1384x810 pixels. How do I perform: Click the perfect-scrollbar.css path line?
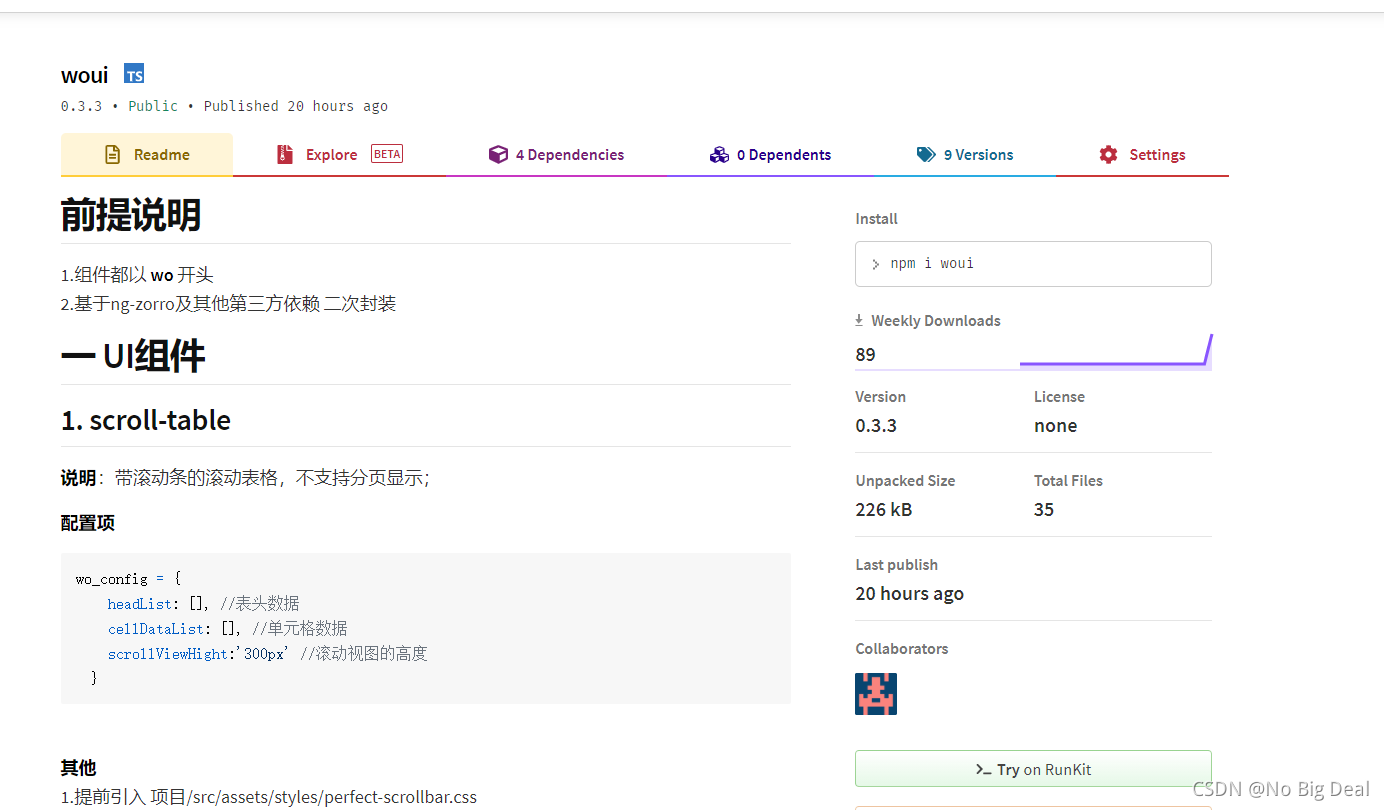[269, 797]
